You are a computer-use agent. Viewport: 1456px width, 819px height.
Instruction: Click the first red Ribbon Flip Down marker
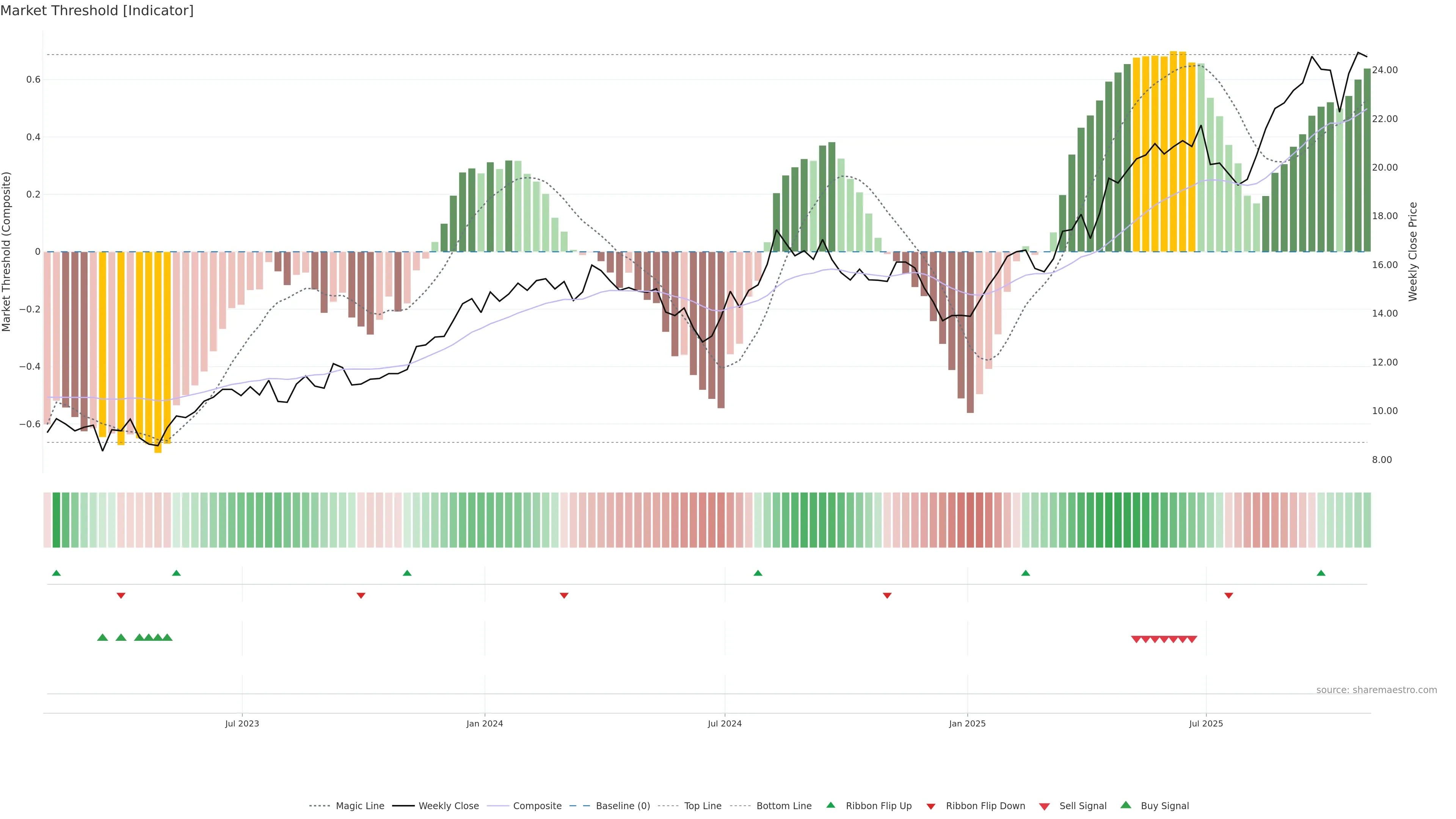click(121, 595)
